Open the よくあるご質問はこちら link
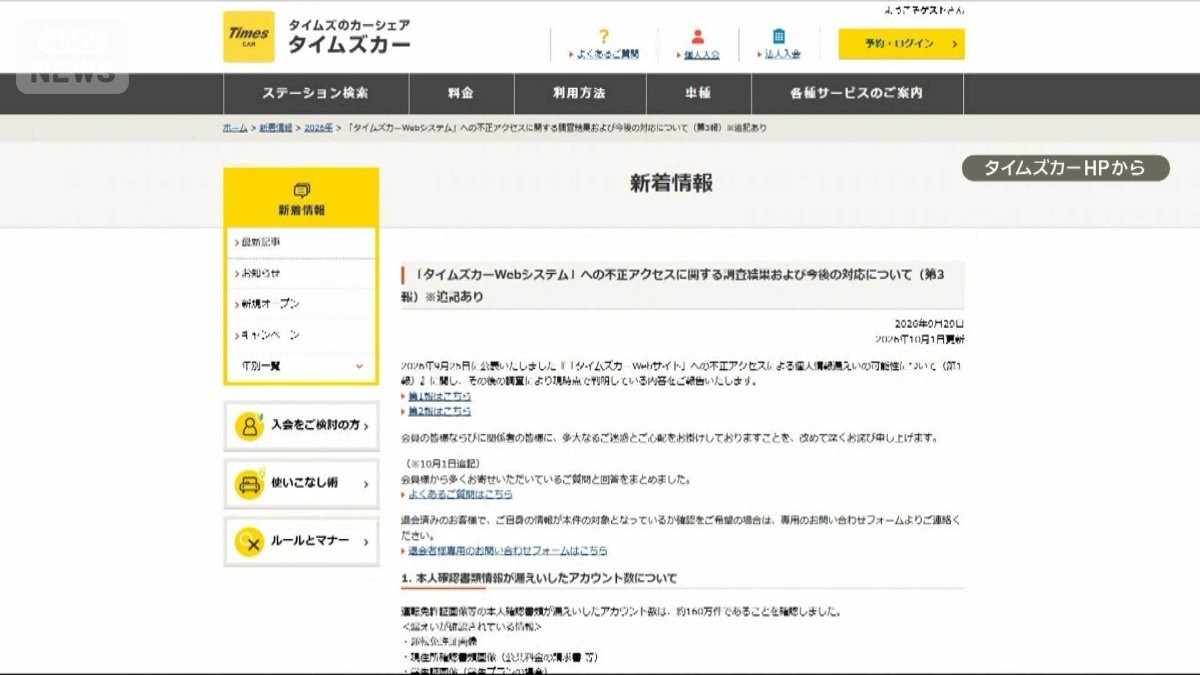 pyautogui.click(x=460, y=494)
